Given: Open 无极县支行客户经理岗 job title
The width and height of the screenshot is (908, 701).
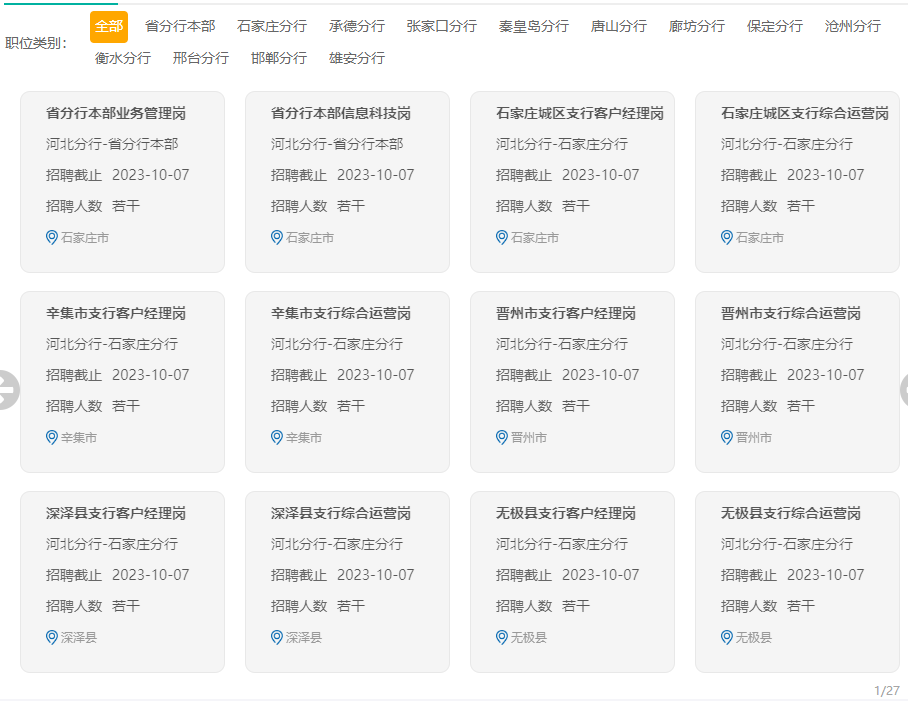Looking at the screenshot, I should (566, 513).
